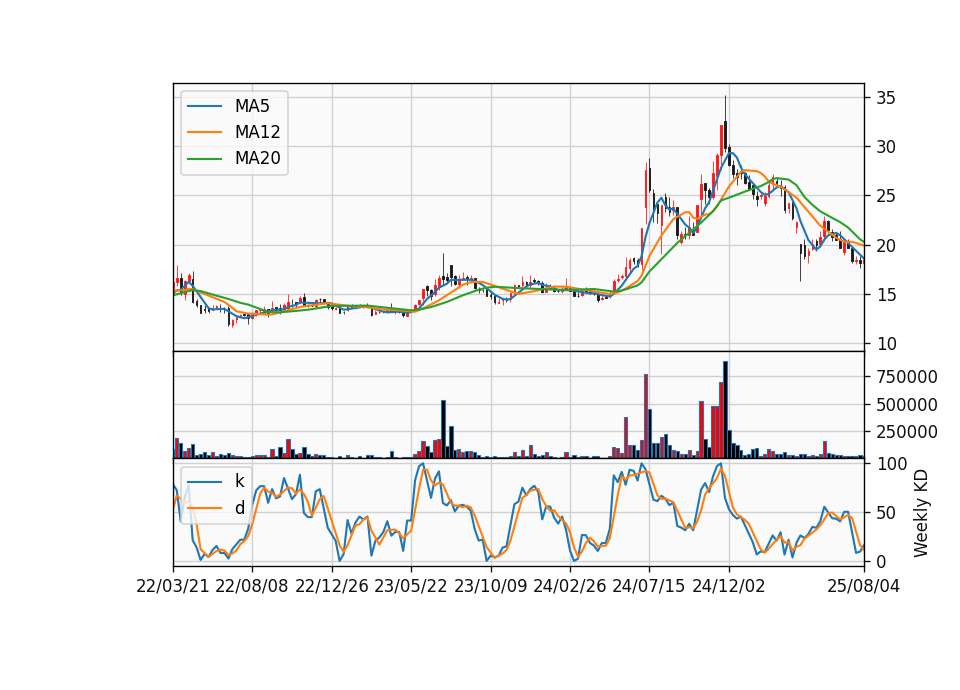Click the 30 price axis tick label
Screen dimensions: 960x690
click(886, 147)
